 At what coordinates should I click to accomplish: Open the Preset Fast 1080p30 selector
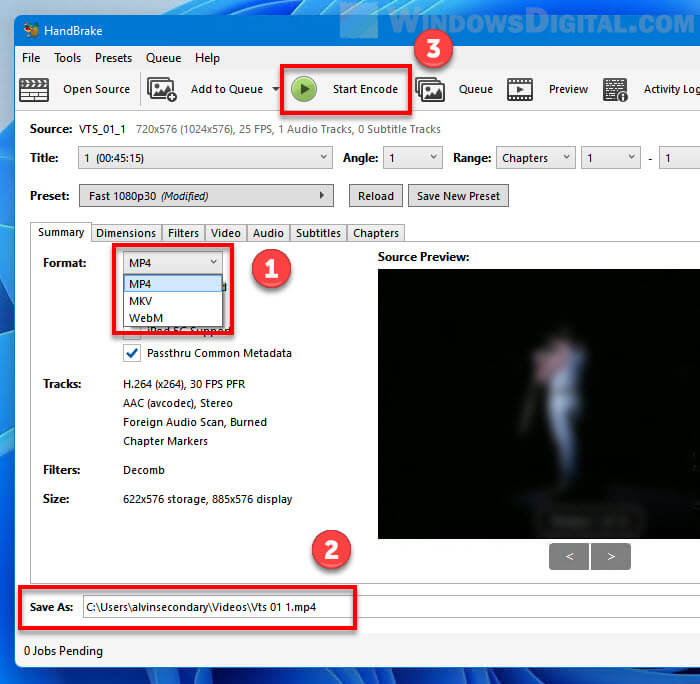(x=206, y=196)
